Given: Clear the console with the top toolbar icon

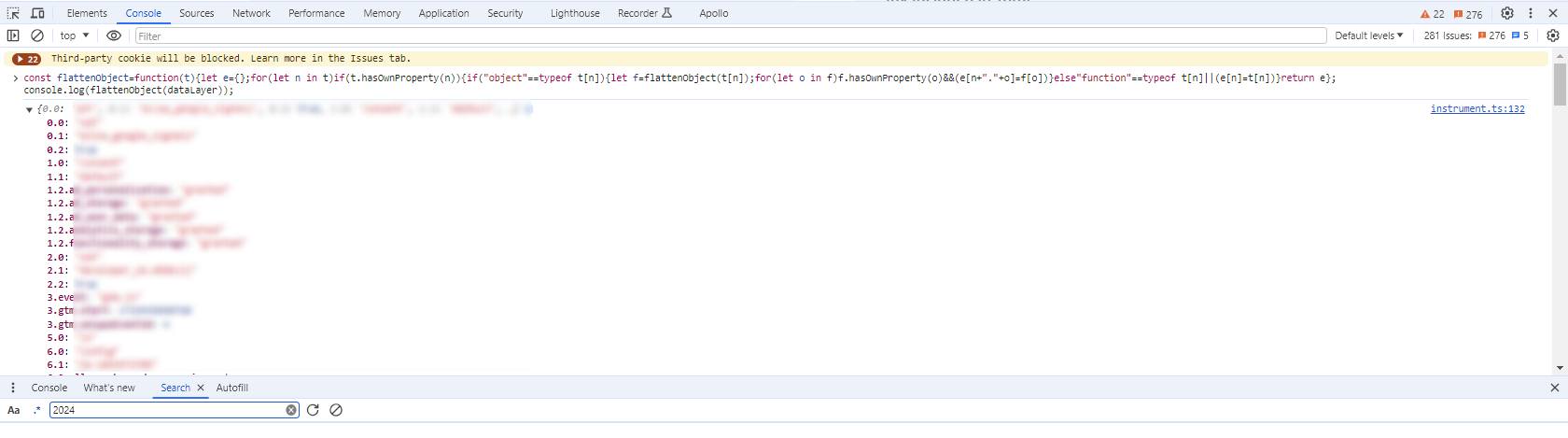Looking at the screenshot, I should [x=37, y=35].
